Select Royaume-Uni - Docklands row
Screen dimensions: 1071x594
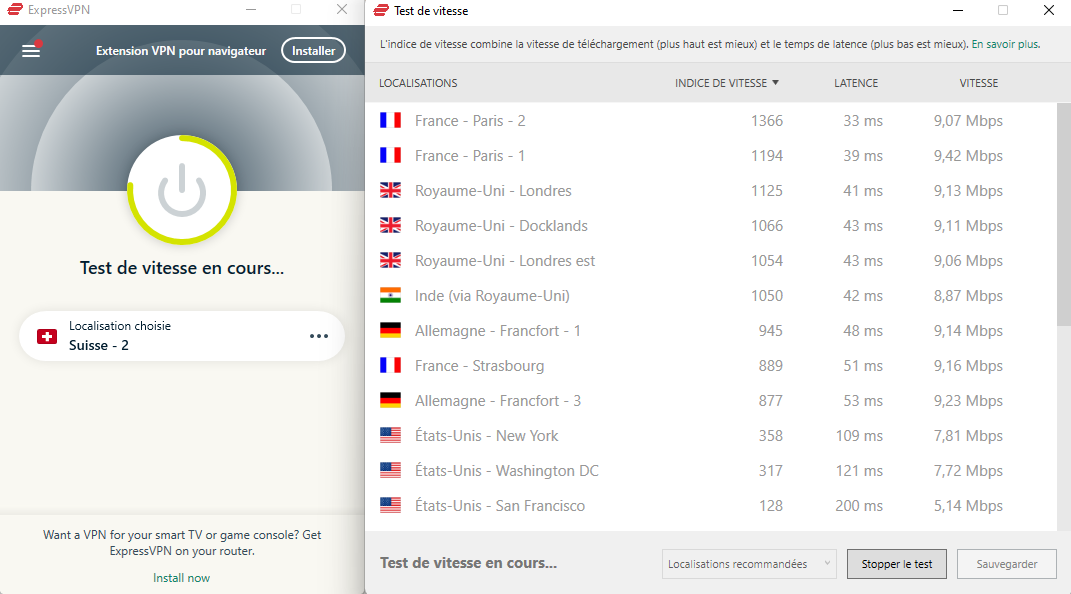(711, 225)
